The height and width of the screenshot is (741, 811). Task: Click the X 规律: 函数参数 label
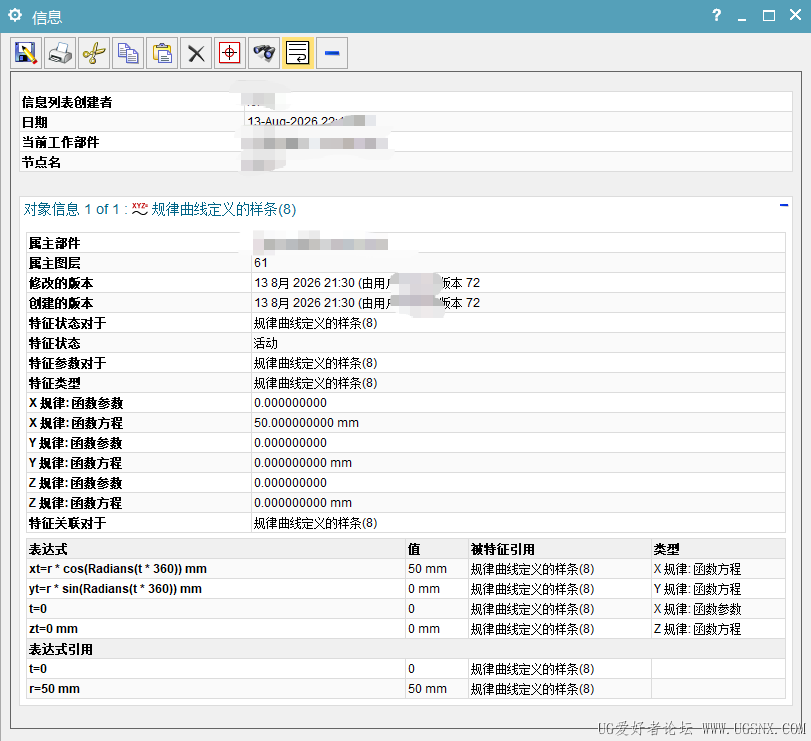pos(76,403)
